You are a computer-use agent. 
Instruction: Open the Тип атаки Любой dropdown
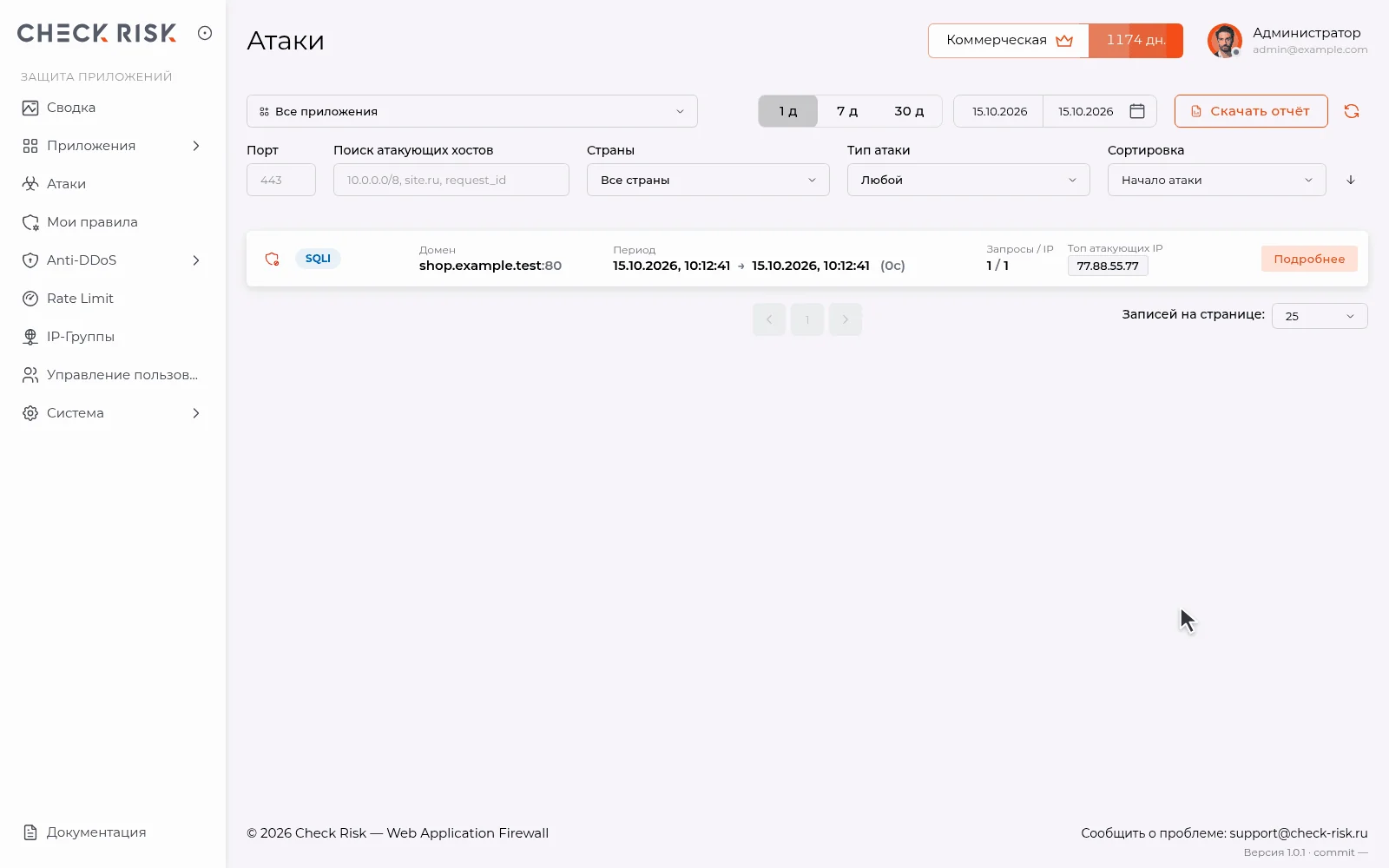pos(969,180)
